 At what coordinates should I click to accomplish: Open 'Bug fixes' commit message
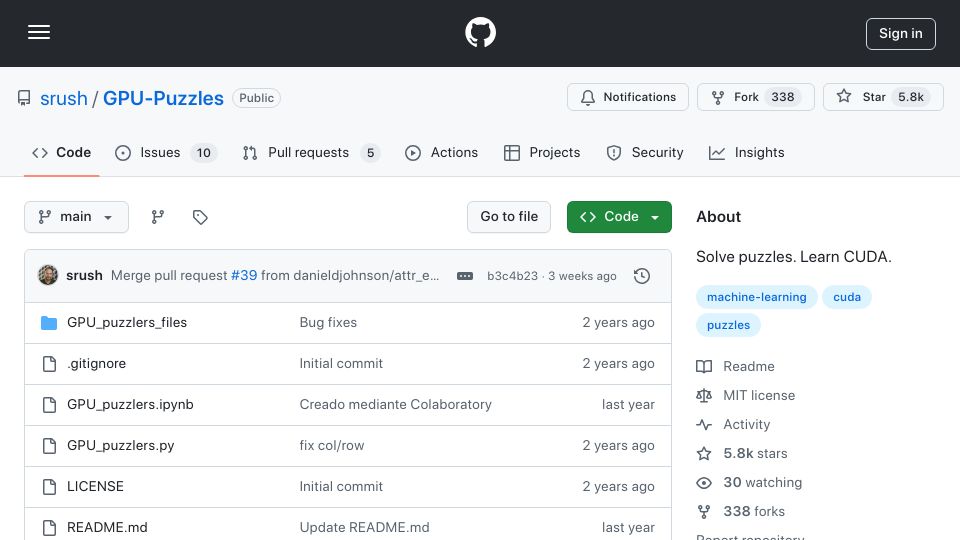(x=328, y=323)
